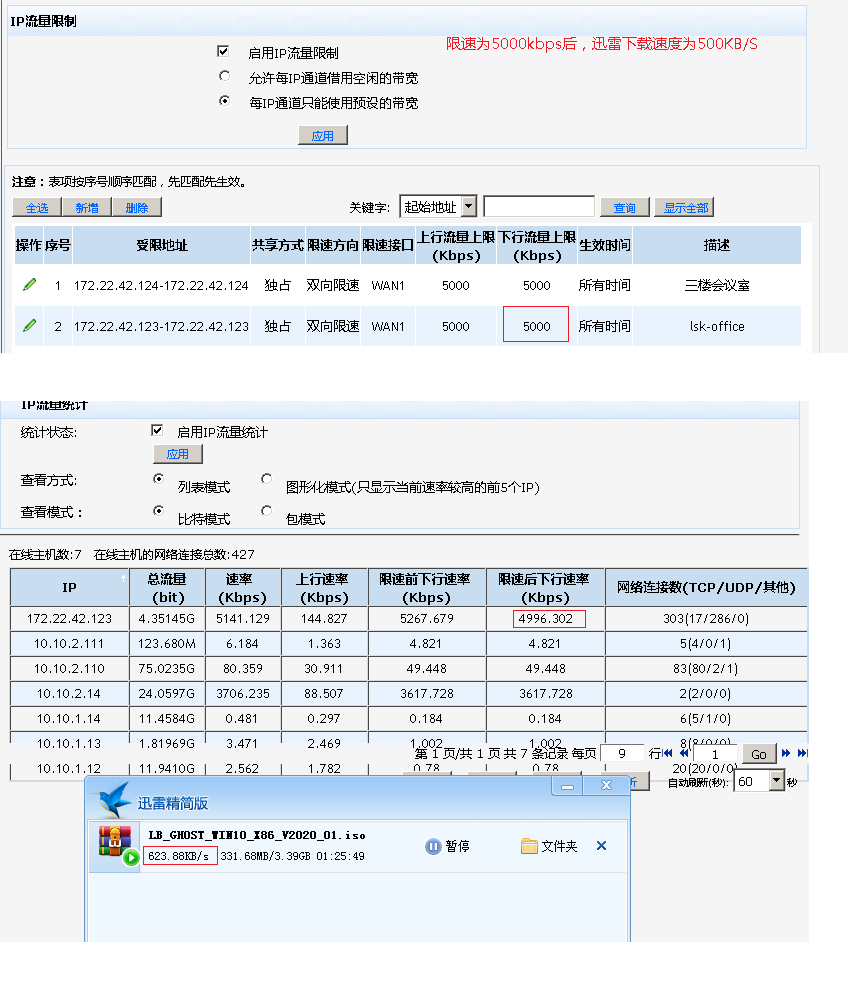Screen dimensions: 848x987
Task: Minimize the 迅雷精简版 window
Action: point(567,786)
